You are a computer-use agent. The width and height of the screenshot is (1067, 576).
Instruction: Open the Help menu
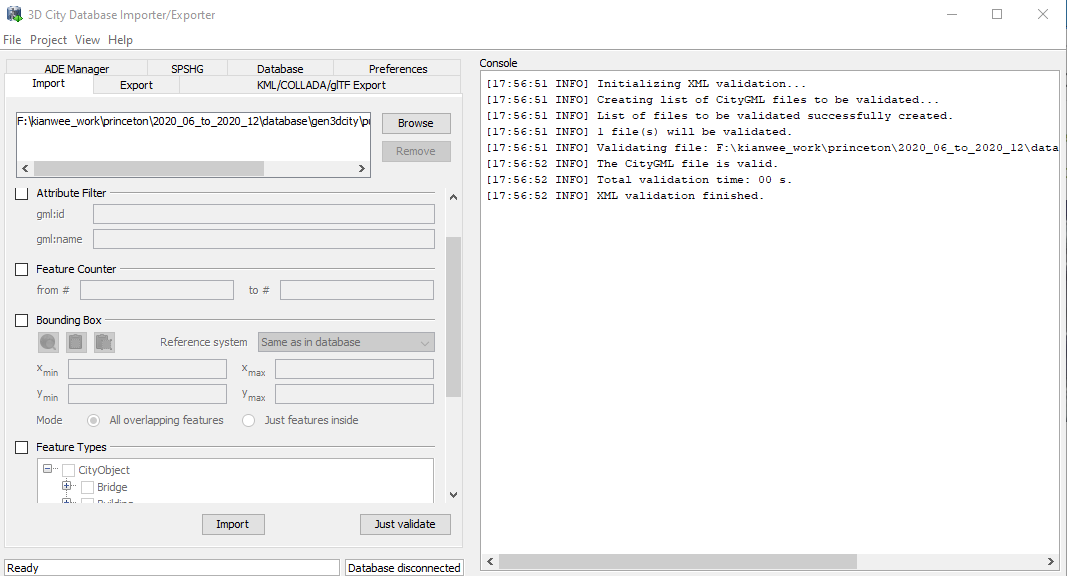coord(120,39)
